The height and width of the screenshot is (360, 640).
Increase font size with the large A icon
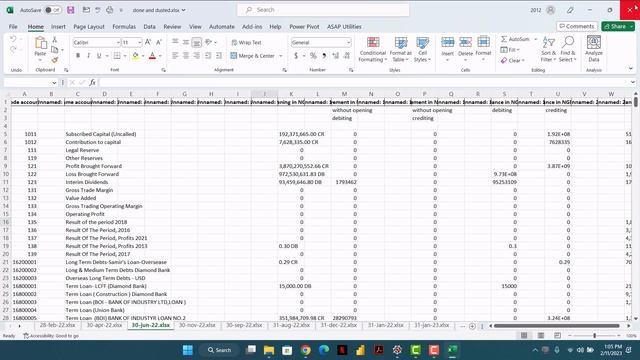coord(148,42)
